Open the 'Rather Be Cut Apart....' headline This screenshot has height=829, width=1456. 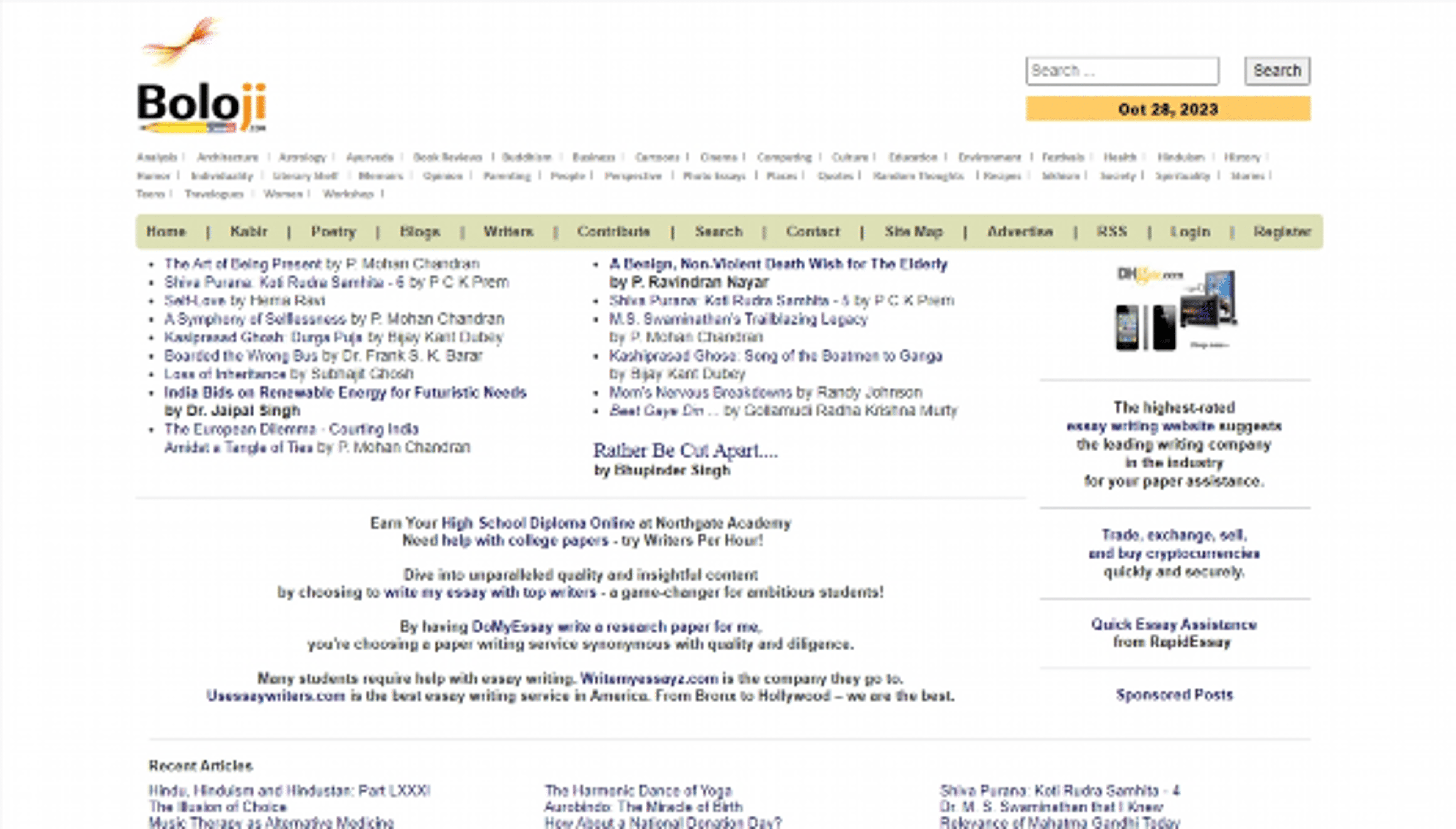[685, 451]
